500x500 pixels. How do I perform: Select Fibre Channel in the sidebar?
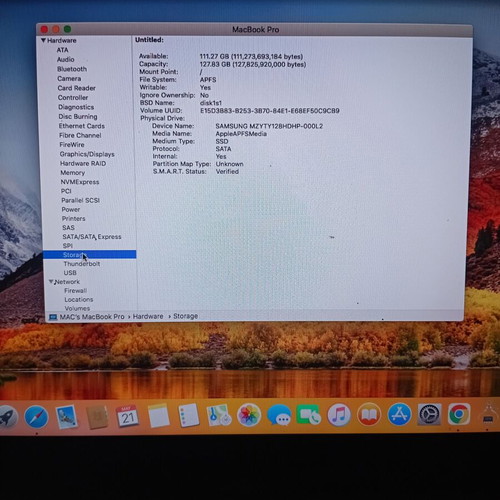tap(80, 135)
